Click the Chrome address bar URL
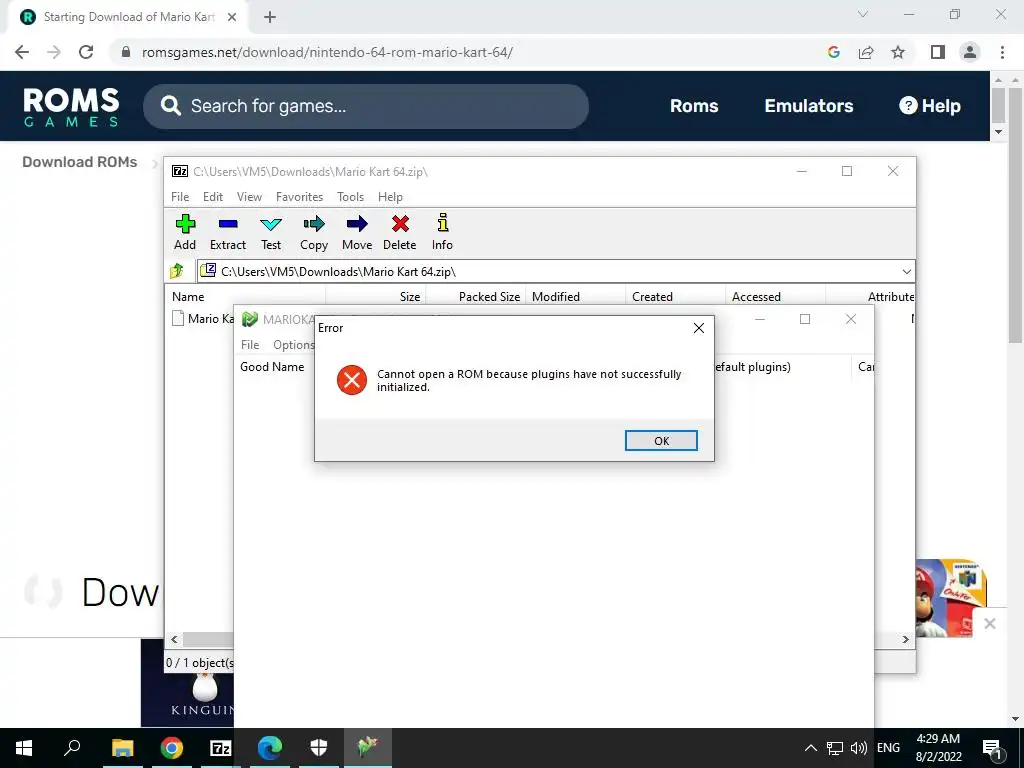1024x768 pixels. click(327, 52)
